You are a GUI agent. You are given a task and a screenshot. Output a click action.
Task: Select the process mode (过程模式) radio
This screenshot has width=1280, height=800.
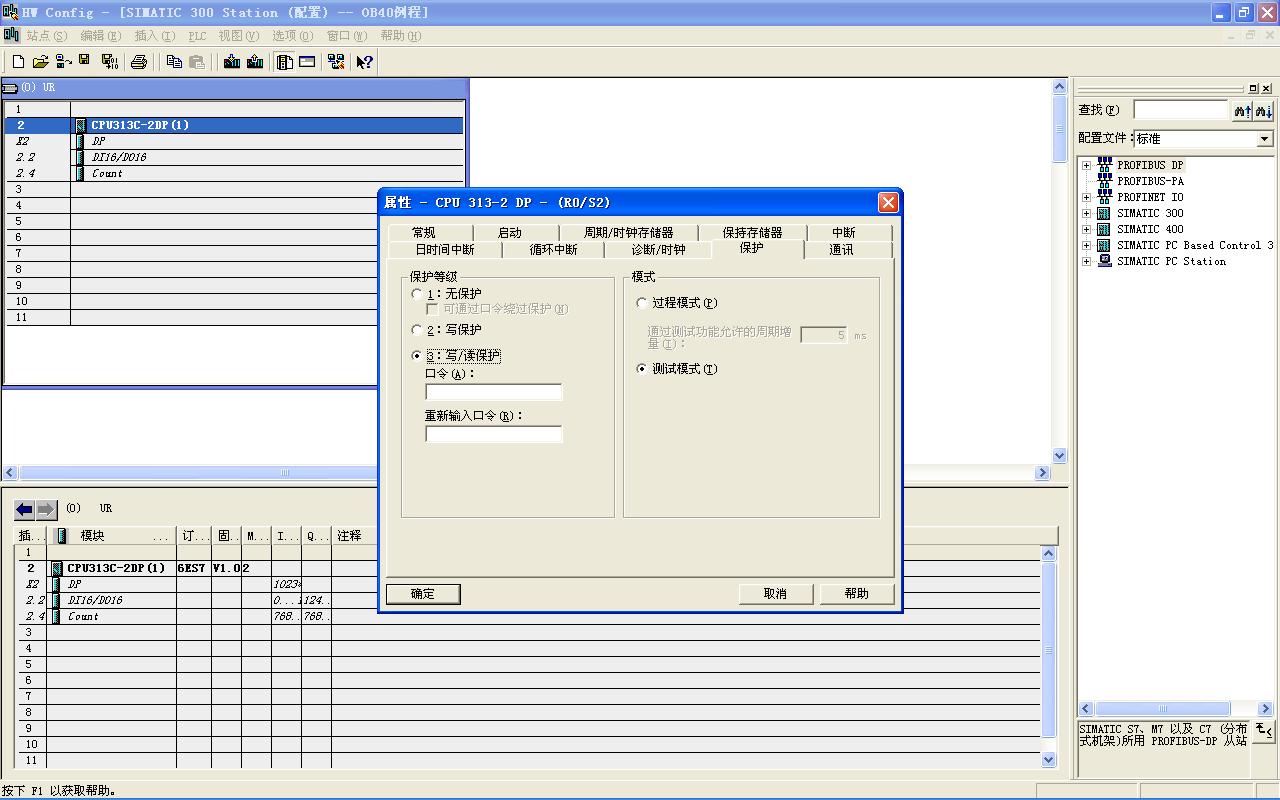642,303
